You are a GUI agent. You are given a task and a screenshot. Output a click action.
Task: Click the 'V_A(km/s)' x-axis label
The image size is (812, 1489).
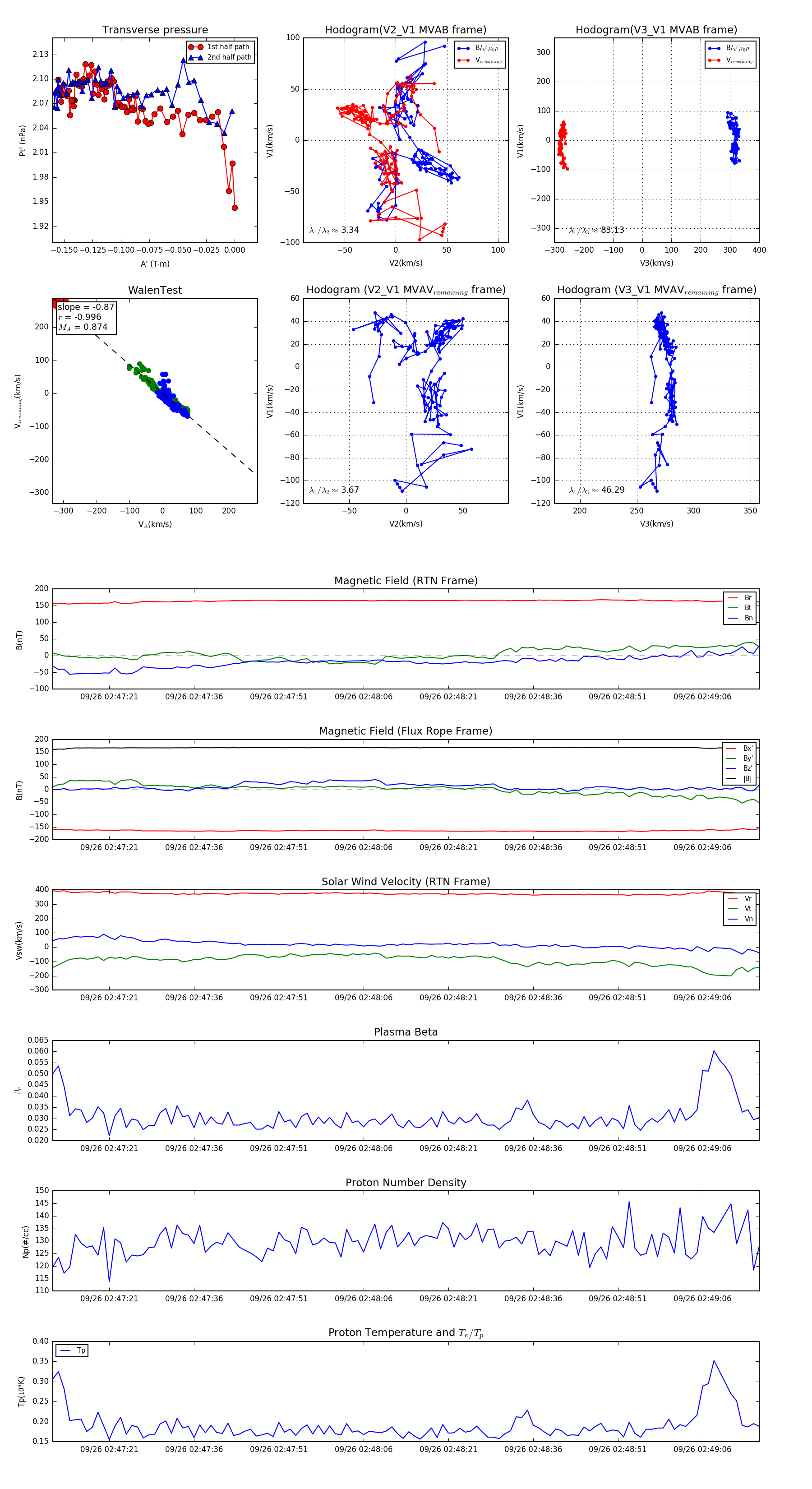click(x=155, y=524)
